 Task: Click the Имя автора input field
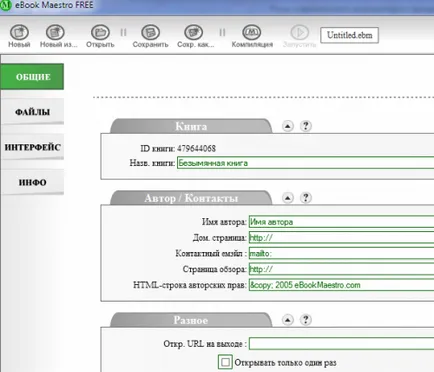click(x=341, y=222)
